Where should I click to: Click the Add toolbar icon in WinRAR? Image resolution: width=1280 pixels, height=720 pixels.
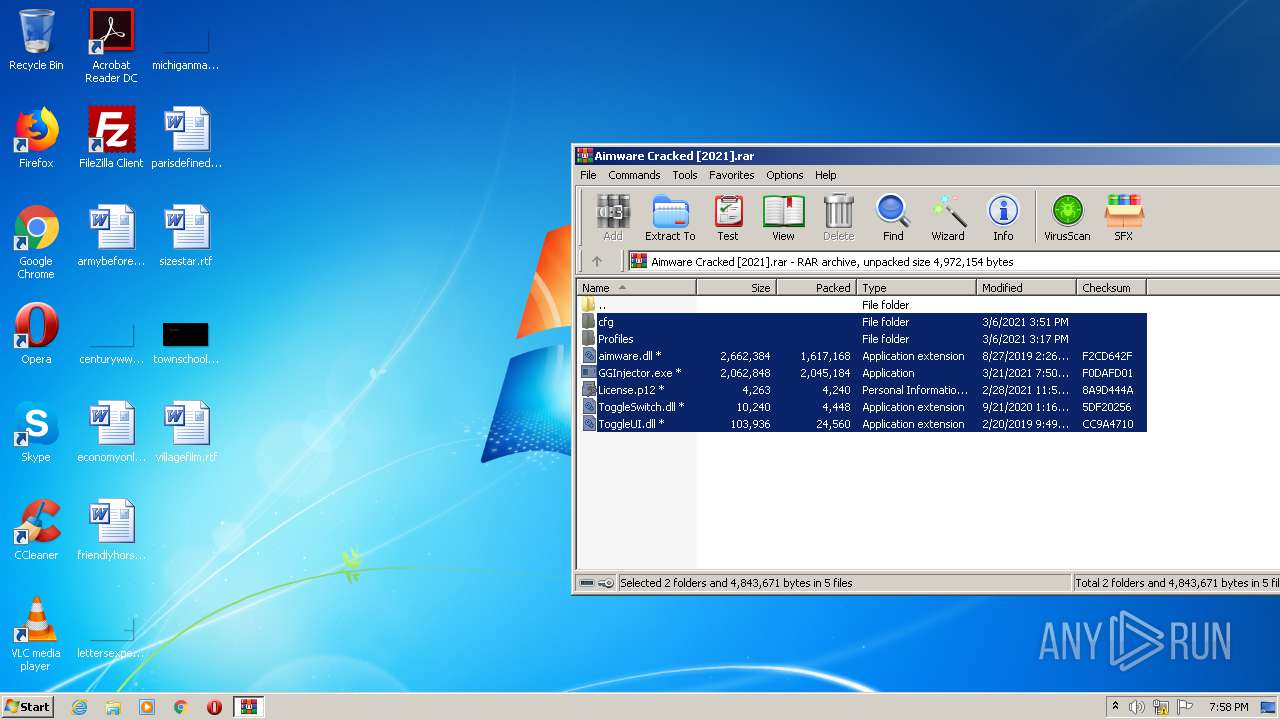pyautogui.click(x=613, y=218)
